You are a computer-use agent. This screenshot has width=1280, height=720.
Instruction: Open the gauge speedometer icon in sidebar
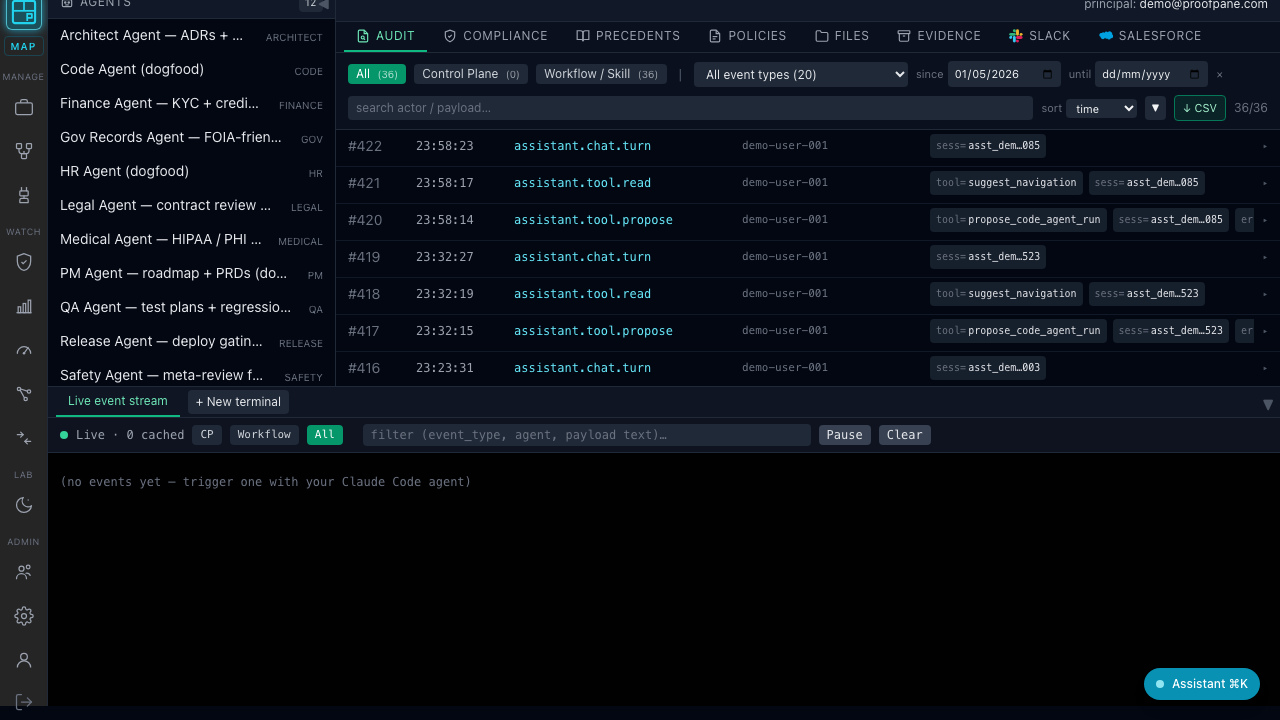(x=24, y=350)
